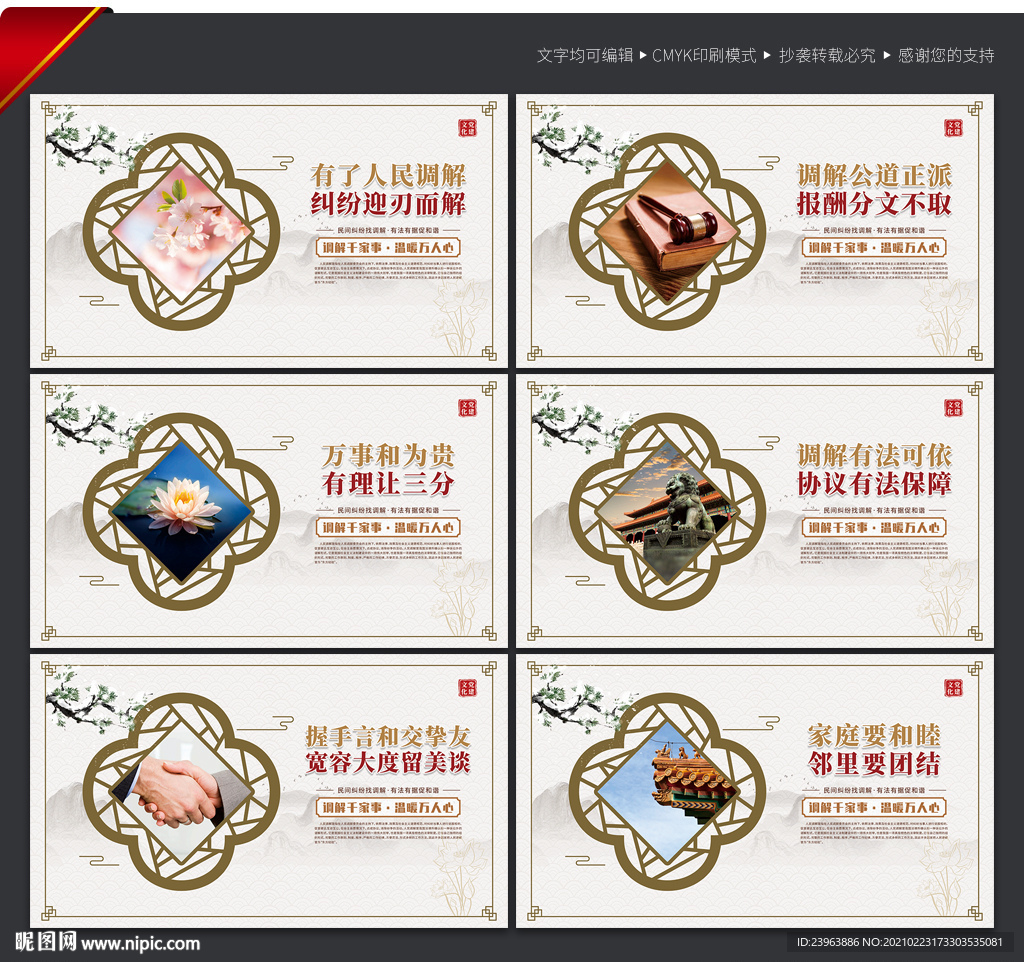Click the 家庭要和睦 headline text
1024x962 pixels.
[874, 735]
